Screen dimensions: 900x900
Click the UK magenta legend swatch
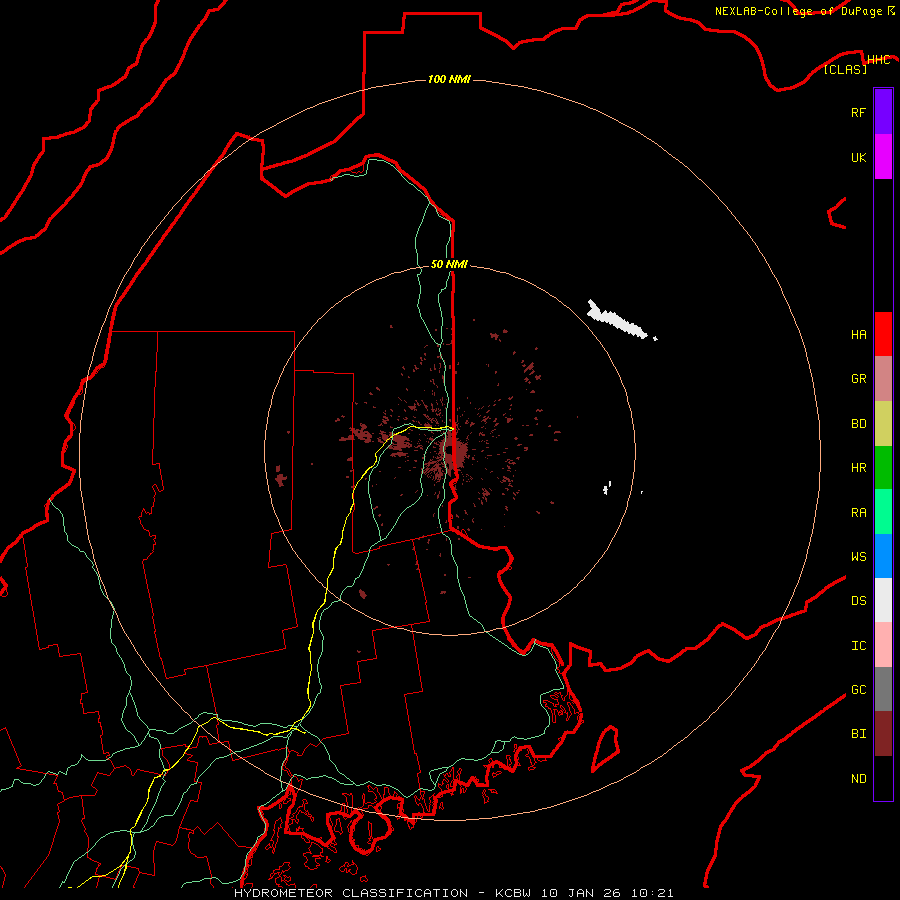pyautogui.click(x=883, y=157)
